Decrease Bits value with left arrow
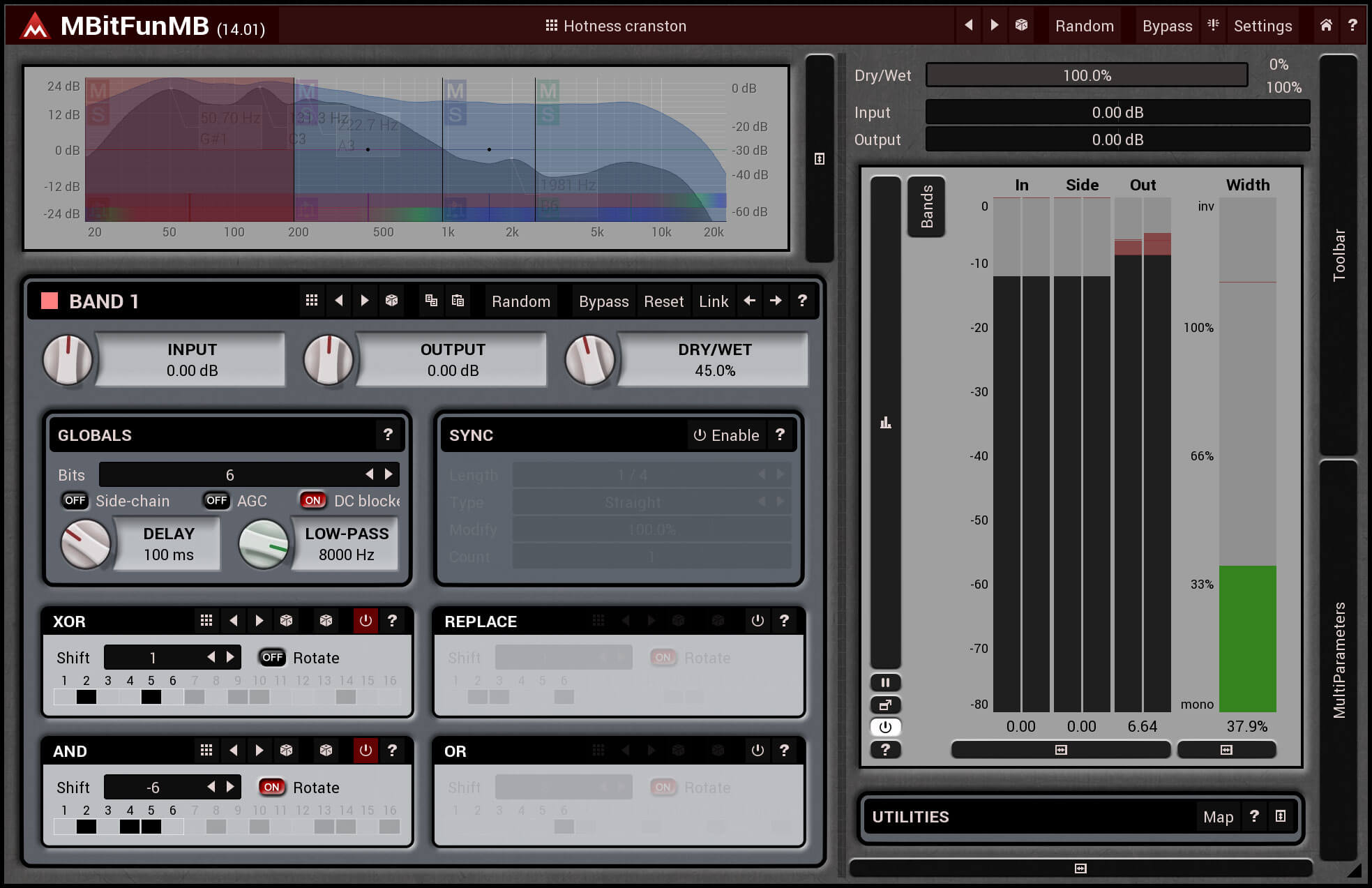Image resolution: width=1372 pixels, height=888 pixels. pos(369,474)
